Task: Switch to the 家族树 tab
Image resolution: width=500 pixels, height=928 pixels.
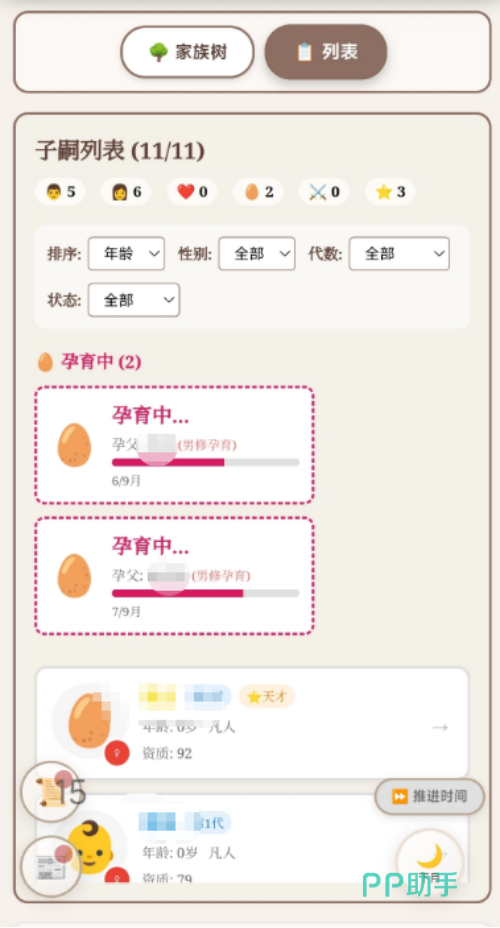Action: [188, 52]
